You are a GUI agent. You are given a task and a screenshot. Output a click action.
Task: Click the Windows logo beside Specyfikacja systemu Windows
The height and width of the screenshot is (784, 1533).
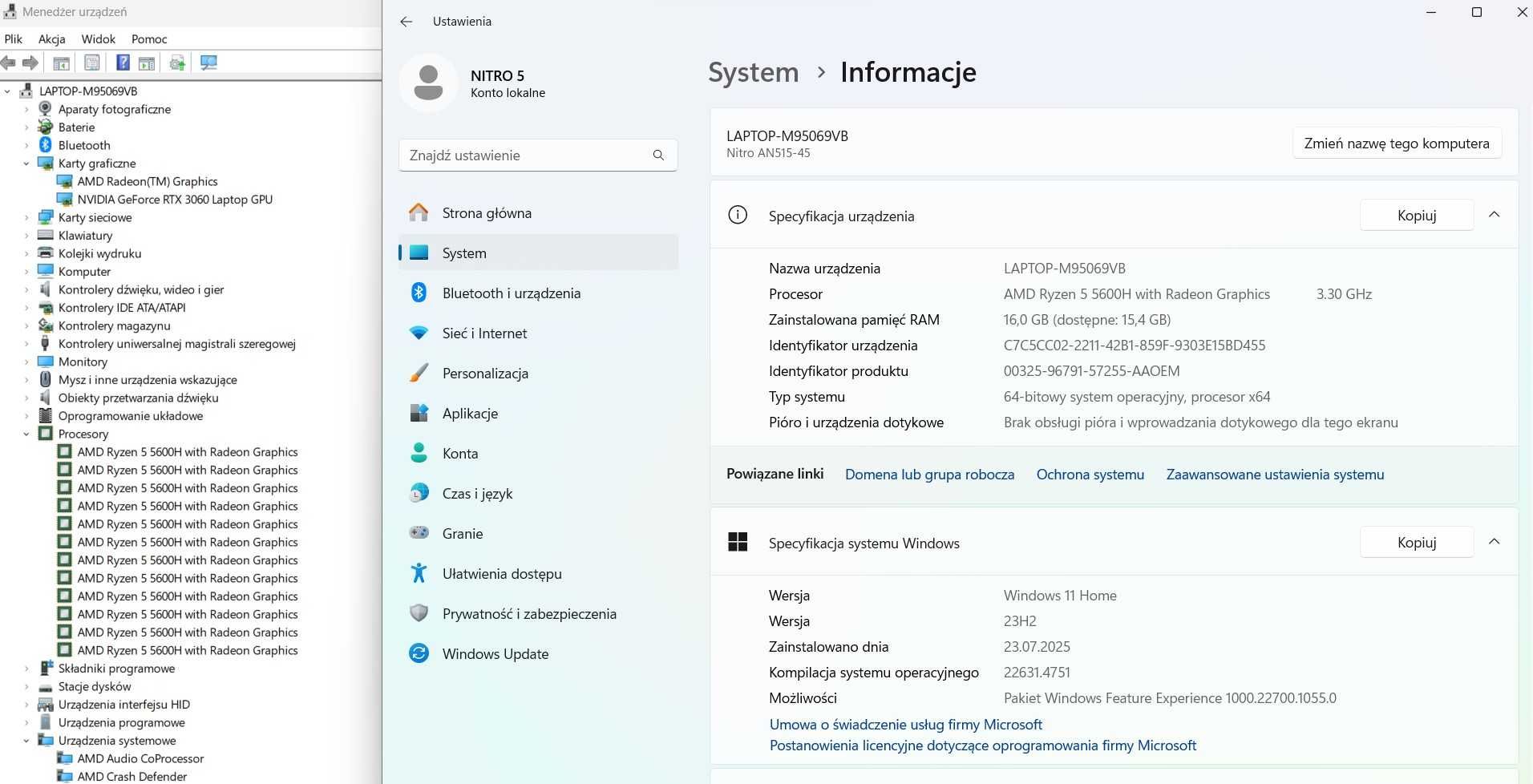pyautogui.click(x=738, y=543)
